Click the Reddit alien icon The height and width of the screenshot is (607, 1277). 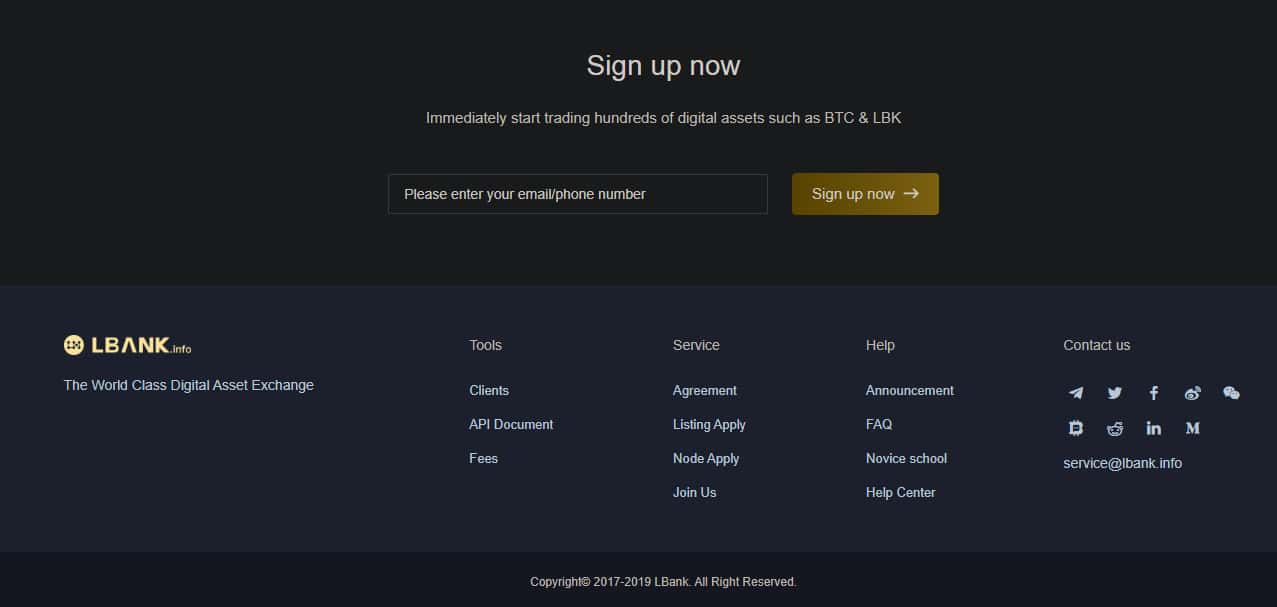click(1115, 428)
